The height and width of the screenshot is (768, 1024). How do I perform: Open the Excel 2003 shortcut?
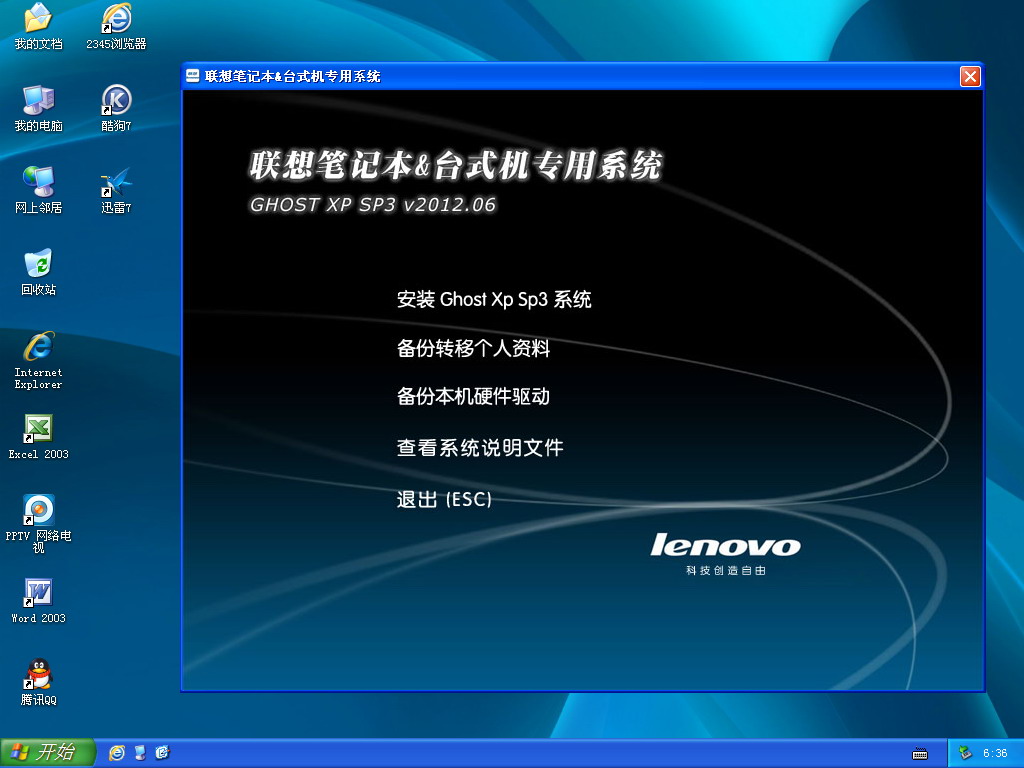(38, 430)
